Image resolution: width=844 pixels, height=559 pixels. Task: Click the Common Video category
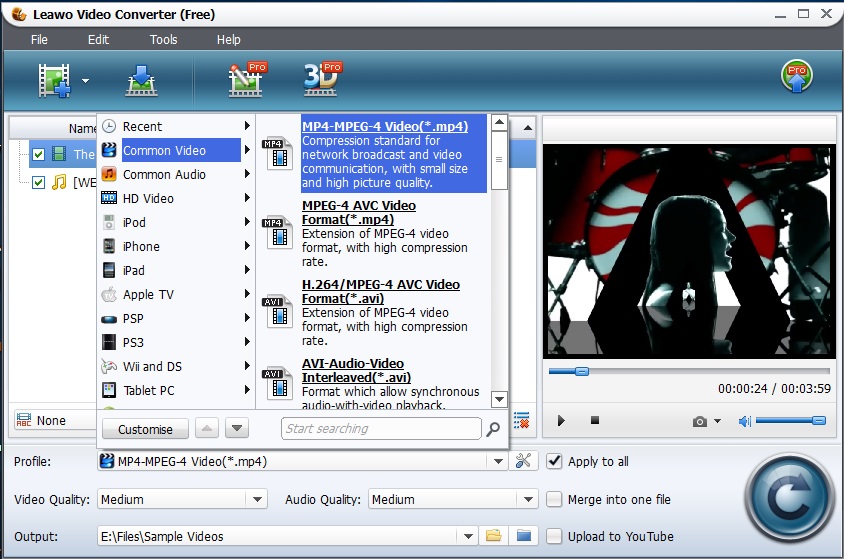click(x=176, y=150)
